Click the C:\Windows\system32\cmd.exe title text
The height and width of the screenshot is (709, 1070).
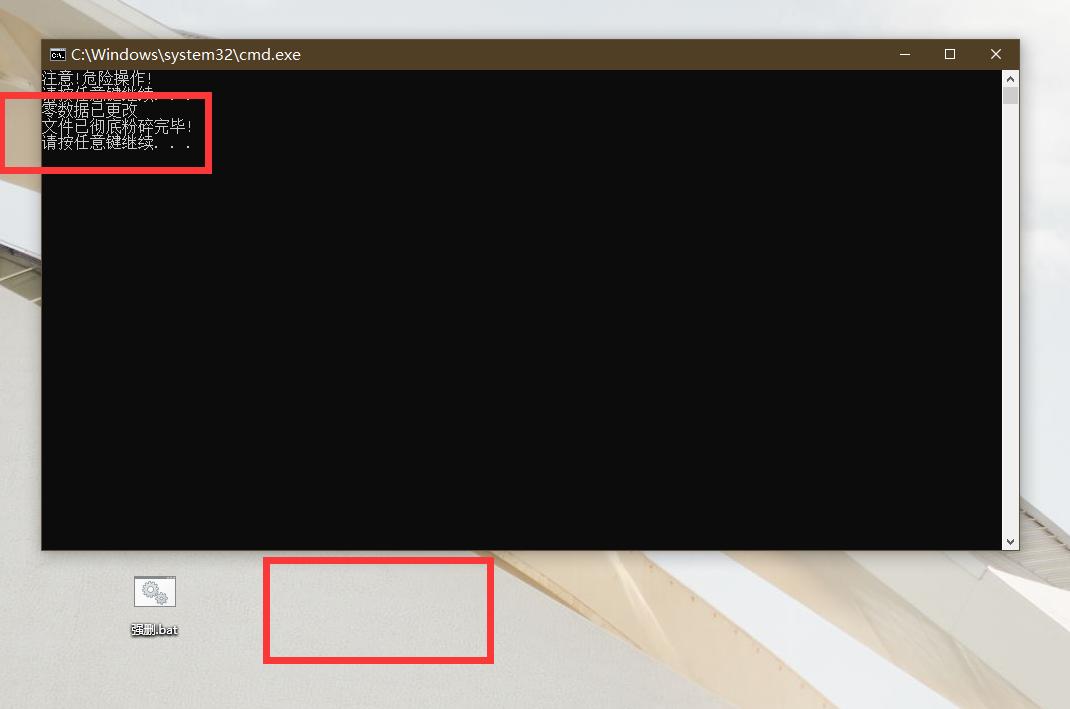click(x=186, y=55)
